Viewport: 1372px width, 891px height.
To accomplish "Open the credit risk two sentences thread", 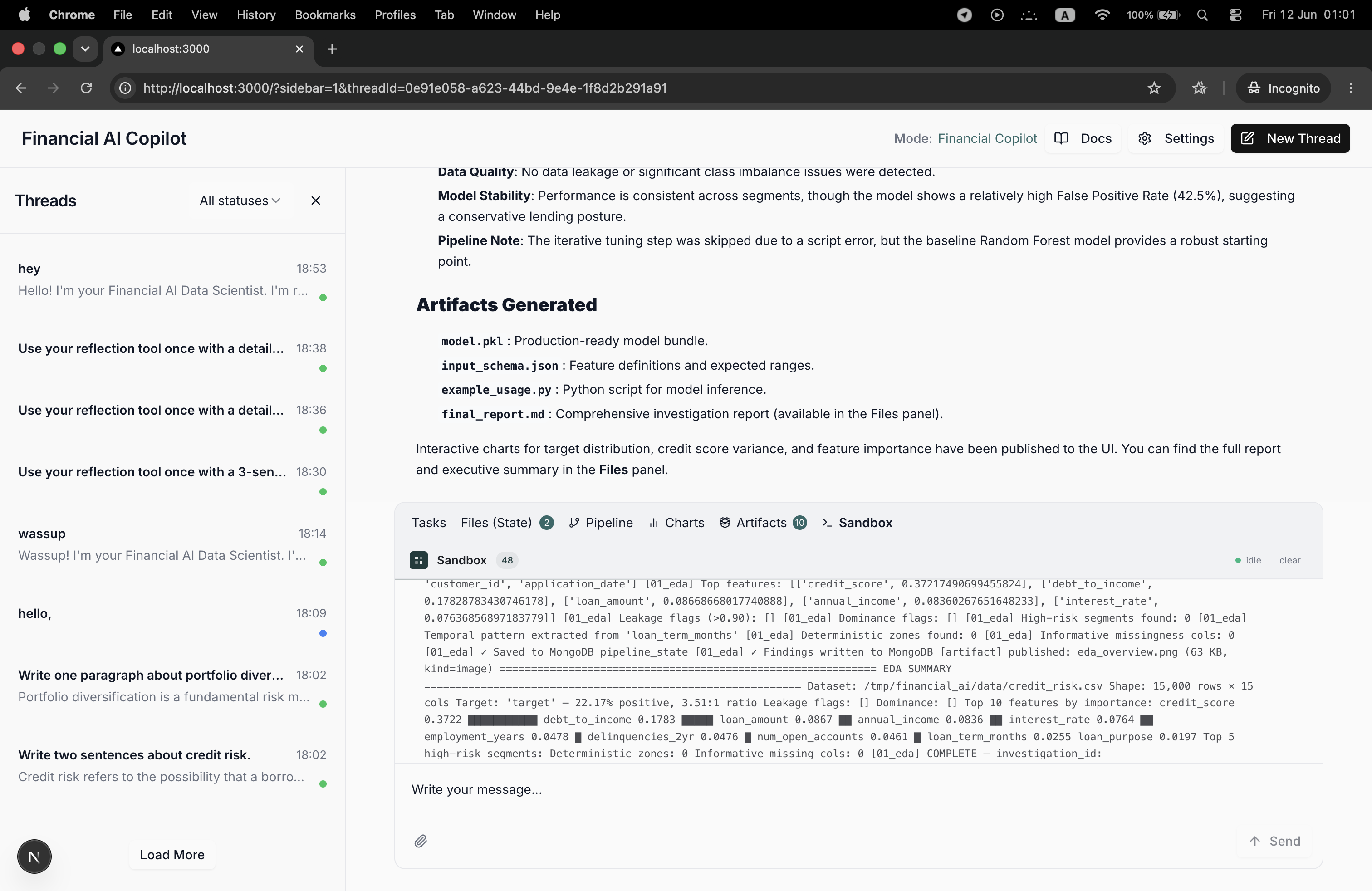I will tap(172, 767).
